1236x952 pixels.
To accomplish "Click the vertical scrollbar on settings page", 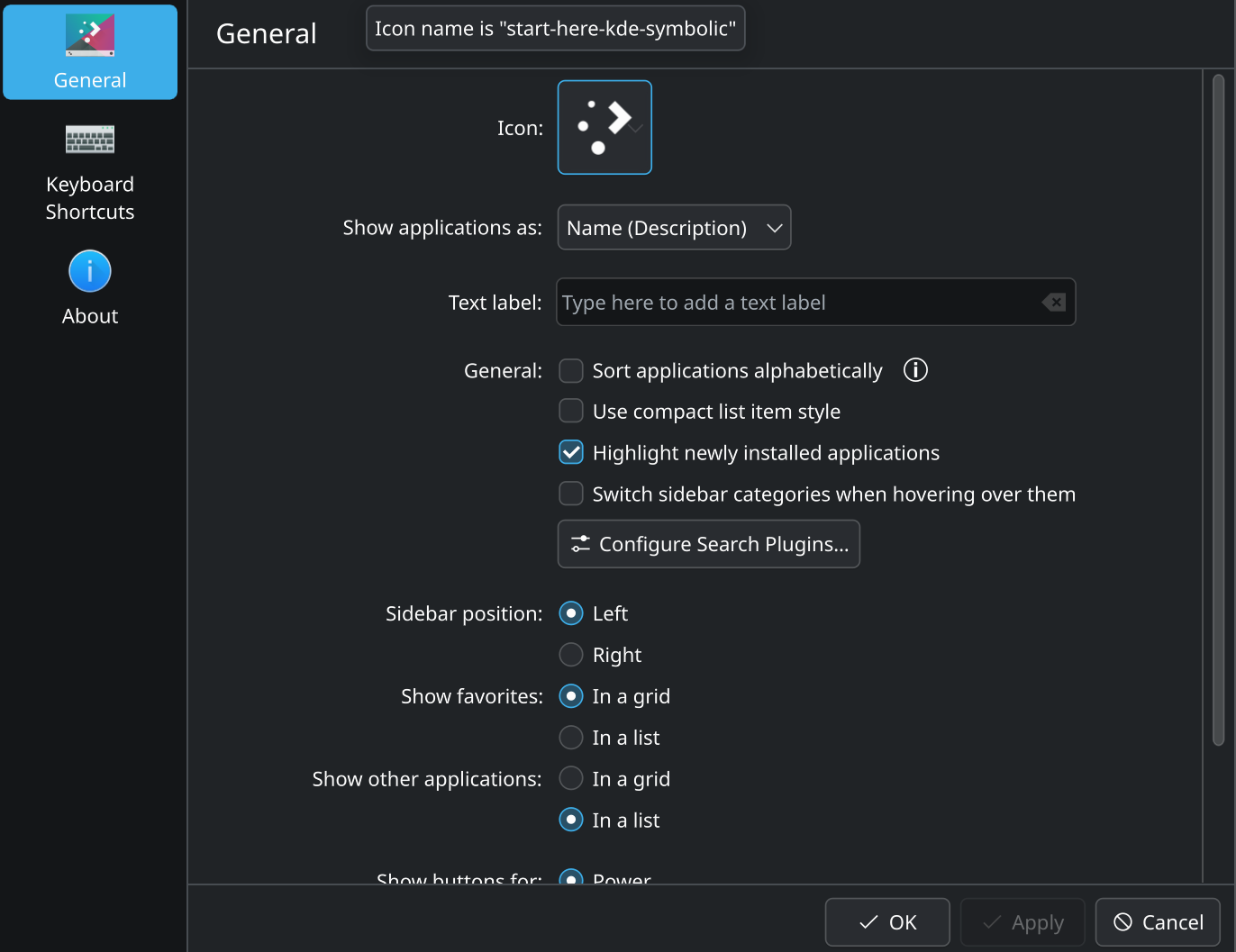I will tap(1218, 410).
